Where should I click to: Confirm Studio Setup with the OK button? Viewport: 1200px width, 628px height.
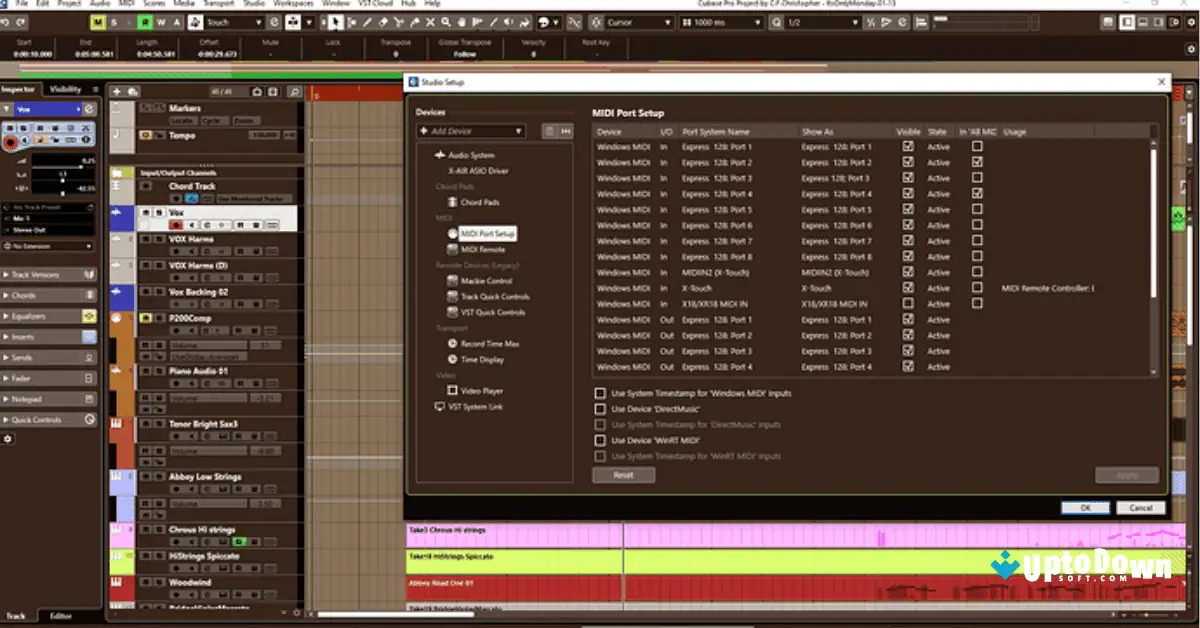click(1086, 508)
